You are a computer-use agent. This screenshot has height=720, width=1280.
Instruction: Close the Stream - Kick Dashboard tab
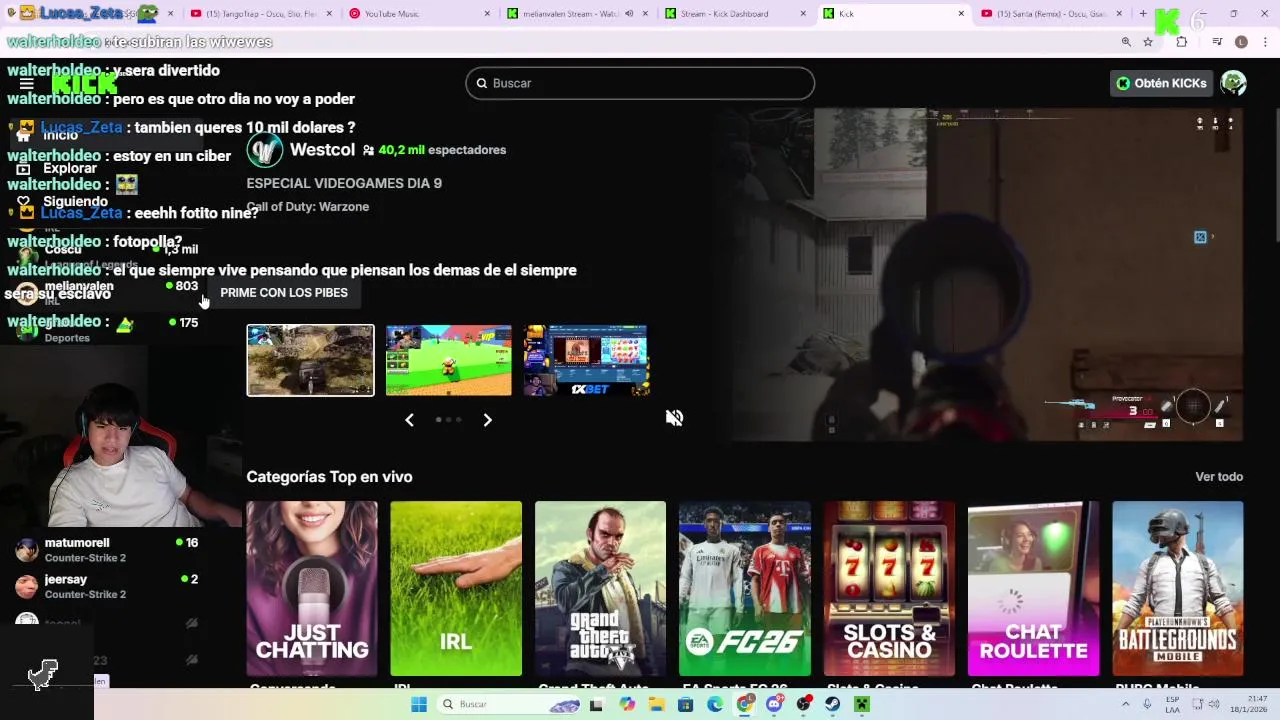(804, 14)
